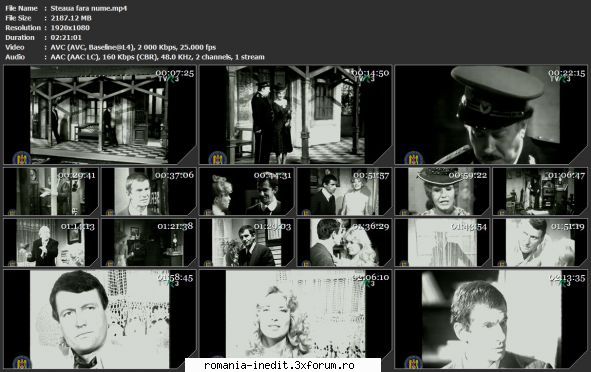Click the Video codec info line
This screenshot has height=372, width=591.
(133, 47)
